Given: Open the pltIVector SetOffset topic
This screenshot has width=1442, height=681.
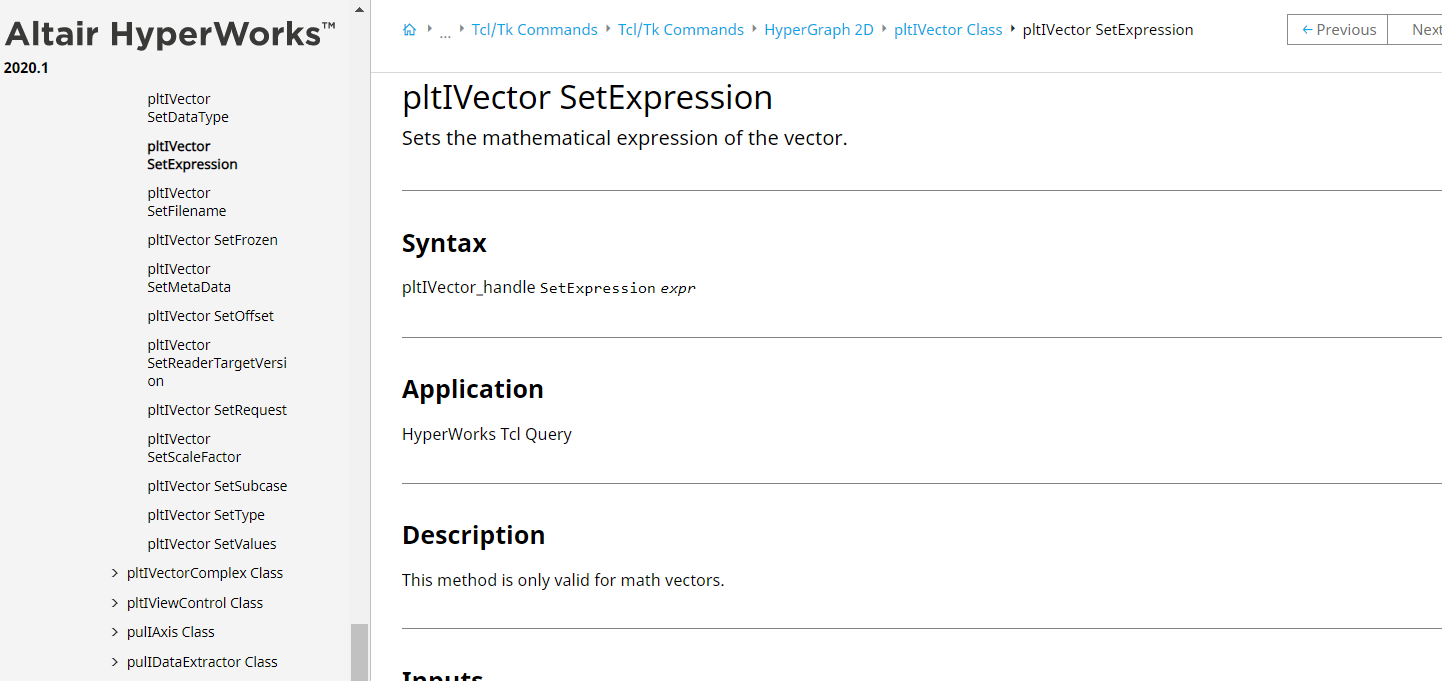Looking at the screenshot, I should tap(210, 316).
